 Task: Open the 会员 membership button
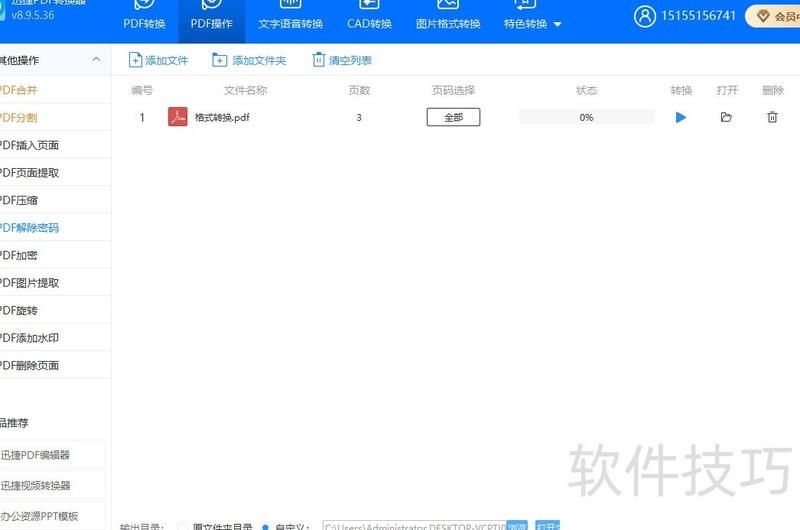pyautogui.click(x=773, y=16)
